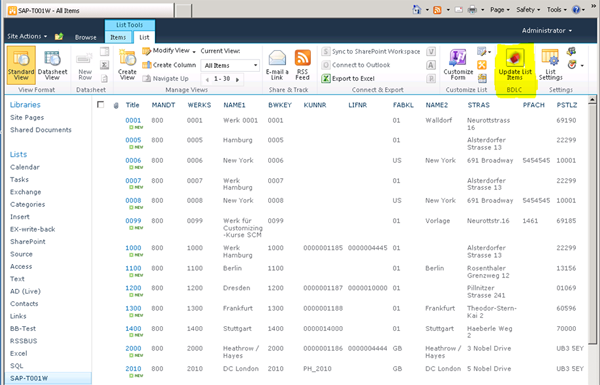Screen dimensions: 600x385
Task: Tick the select-all checkbox in list header
Action: (x=101, y=104)
